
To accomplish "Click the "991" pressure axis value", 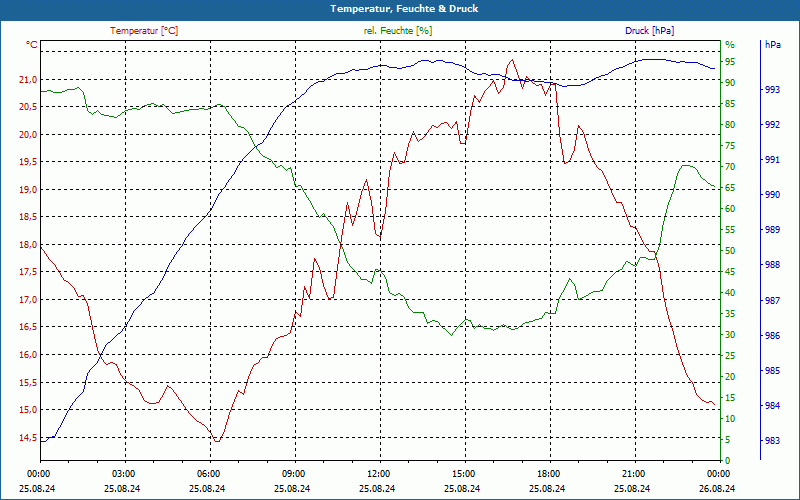I will pyautogui.click(x=772, y=160).
